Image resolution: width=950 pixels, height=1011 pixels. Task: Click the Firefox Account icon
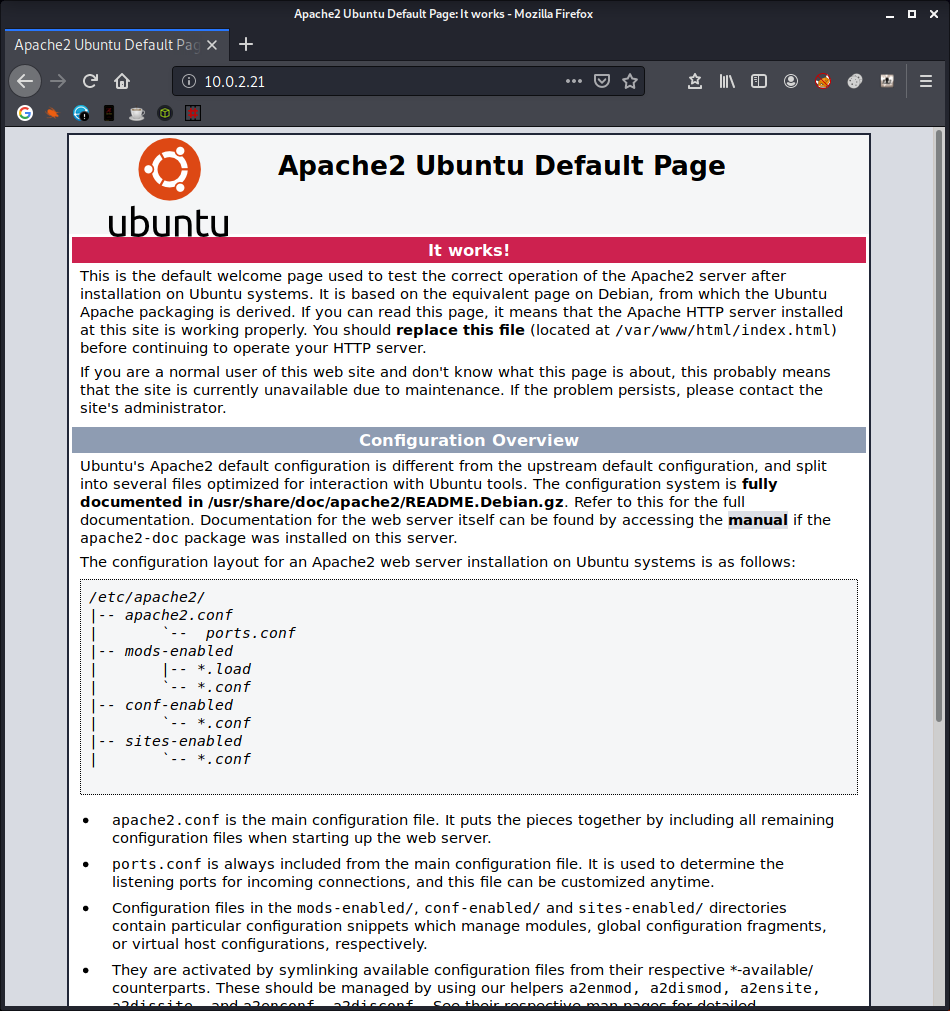(791, 81)
